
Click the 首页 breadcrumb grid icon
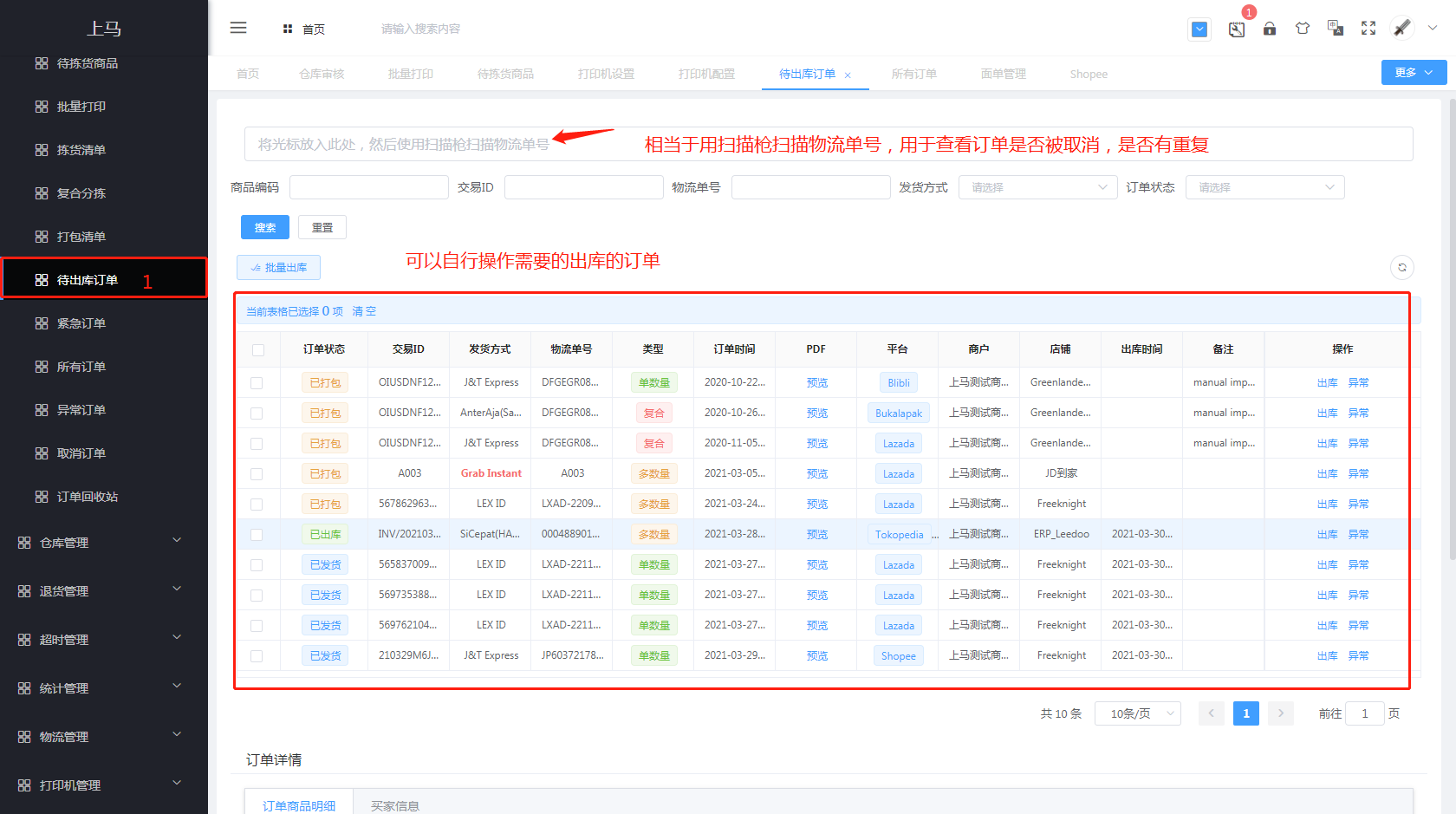(288, 29)
